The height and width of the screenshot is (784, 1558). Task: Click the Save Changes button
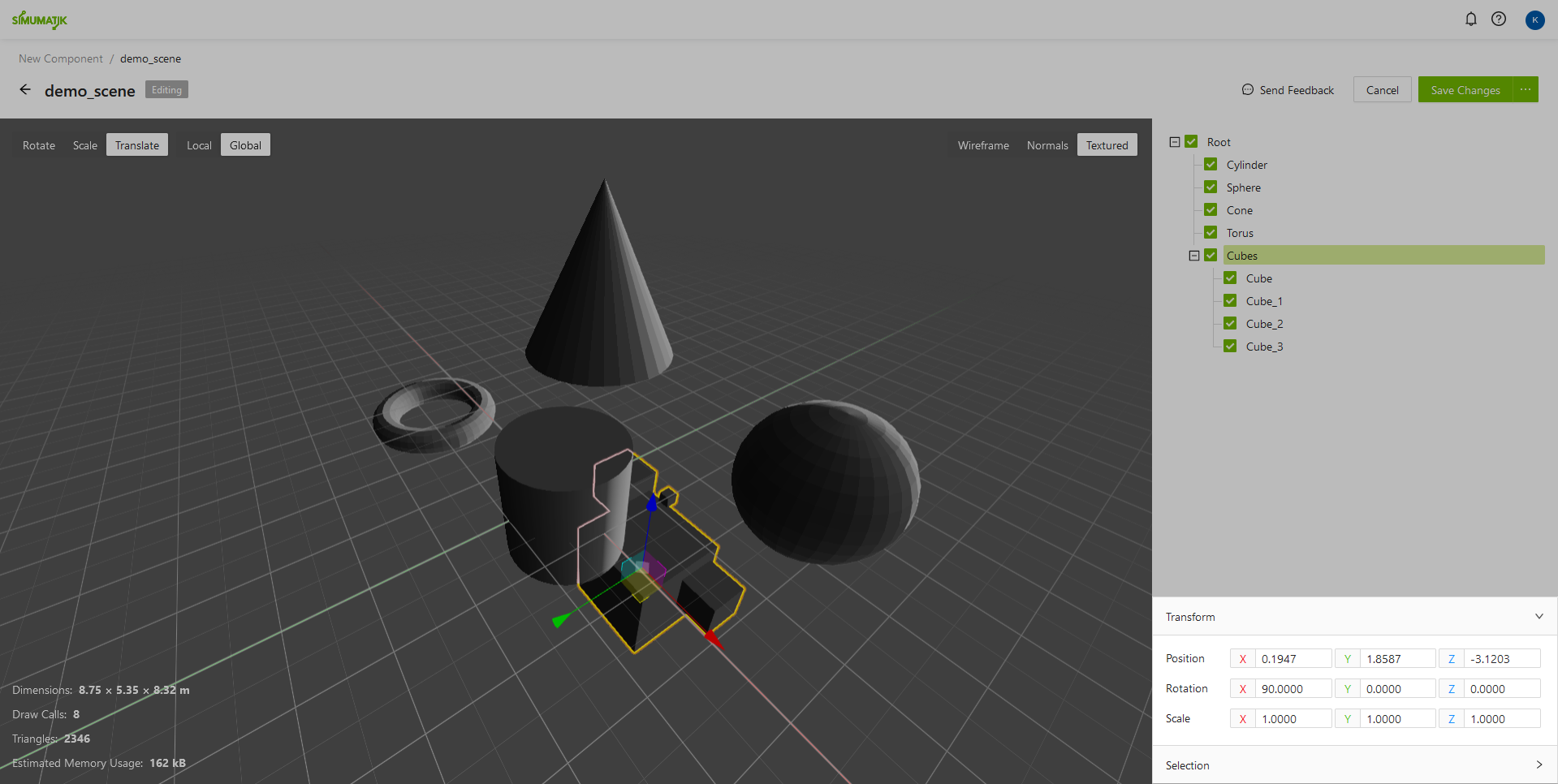(x=1465, y=90)
